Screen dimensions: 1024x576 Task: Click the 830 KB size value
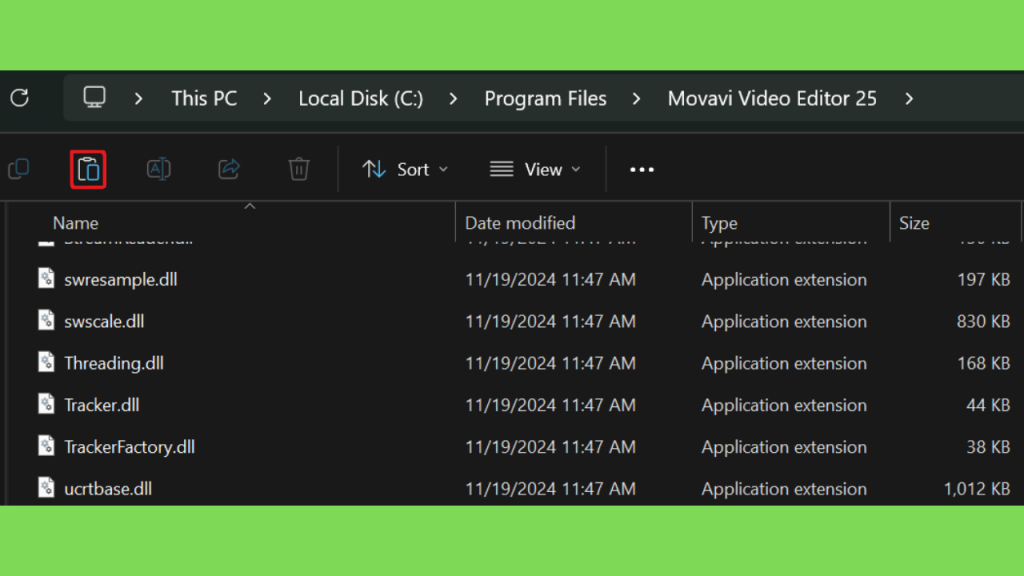click(x=984, y=321)
